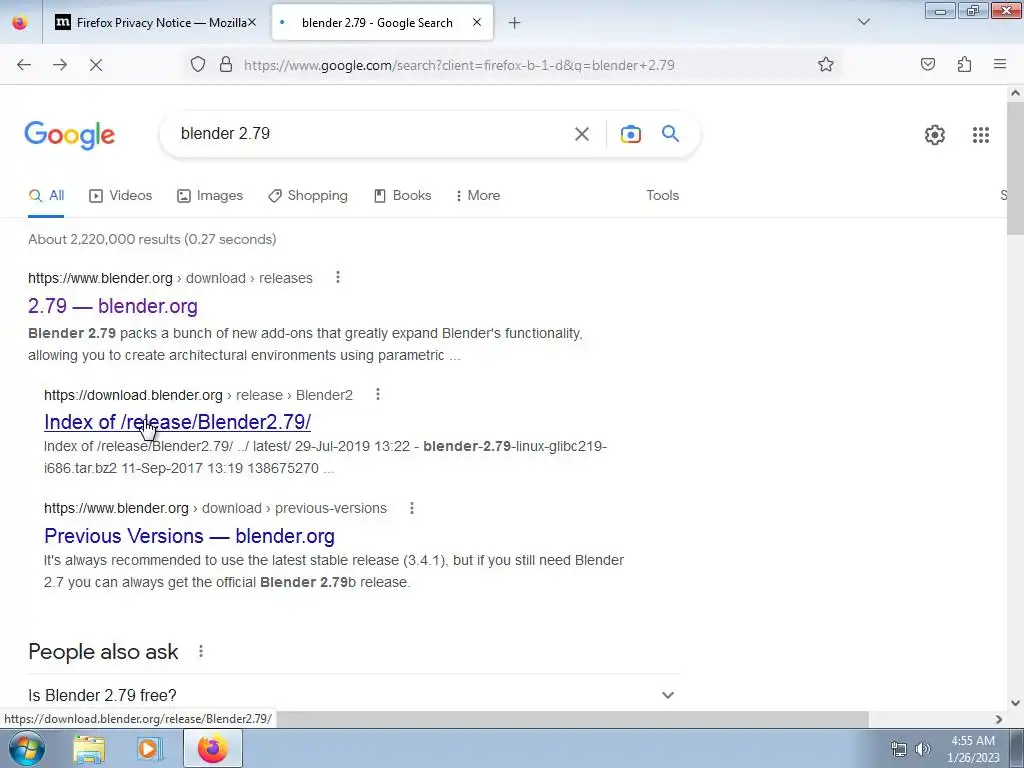Viewport: 1024px width, 768px height.
Task: Bookmark this page with the star
Action: coord(825,64)
